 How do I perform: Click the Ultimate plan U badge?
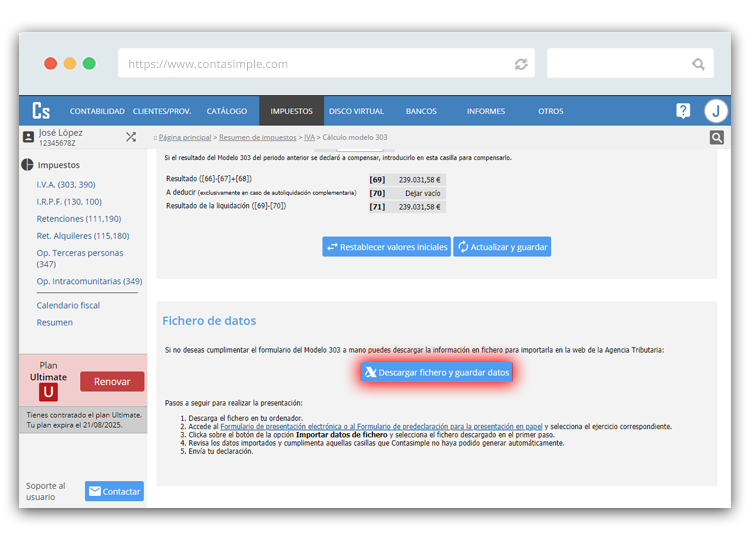[48, 394]
